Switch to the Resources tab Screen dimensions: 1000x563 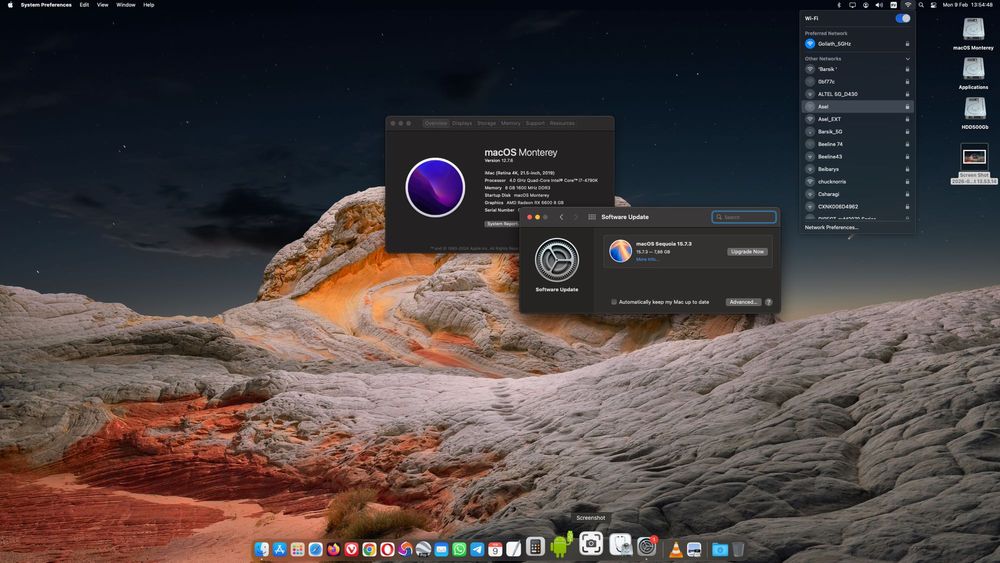tap(562, 123)
